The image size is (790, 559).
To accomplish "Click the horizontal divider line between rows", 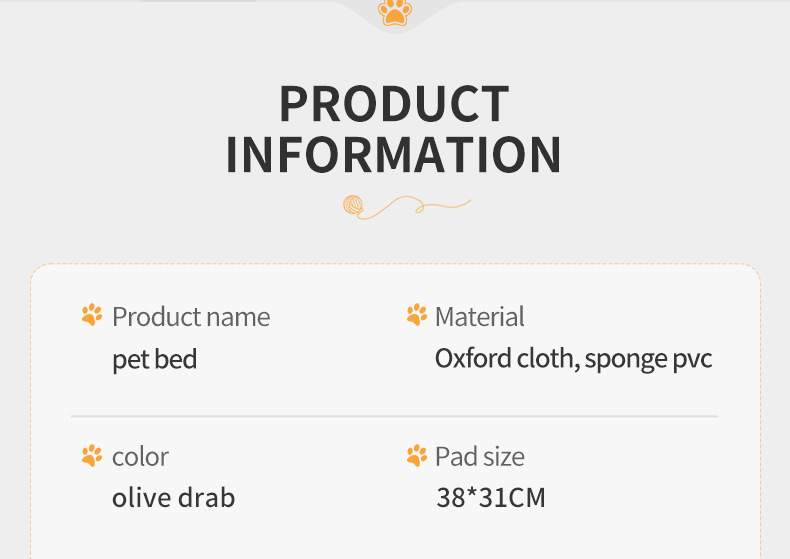I will (x=394, y=416).
